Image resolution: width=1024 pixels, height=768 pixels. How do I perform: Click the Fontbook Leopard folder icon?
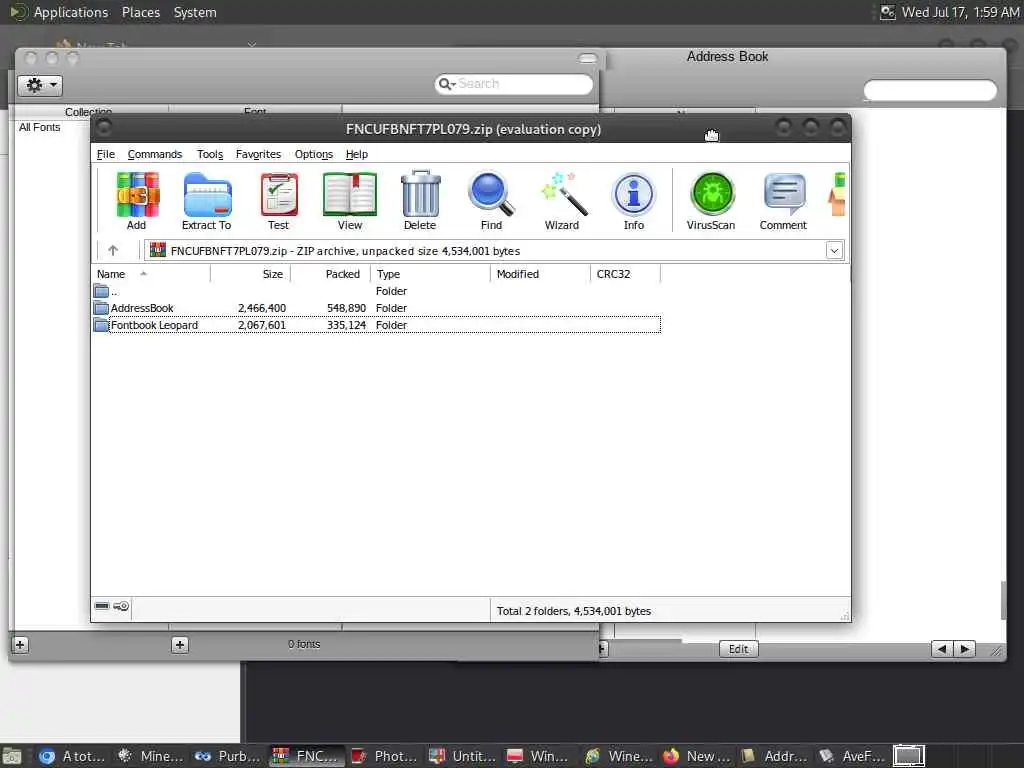pos(101,325)
